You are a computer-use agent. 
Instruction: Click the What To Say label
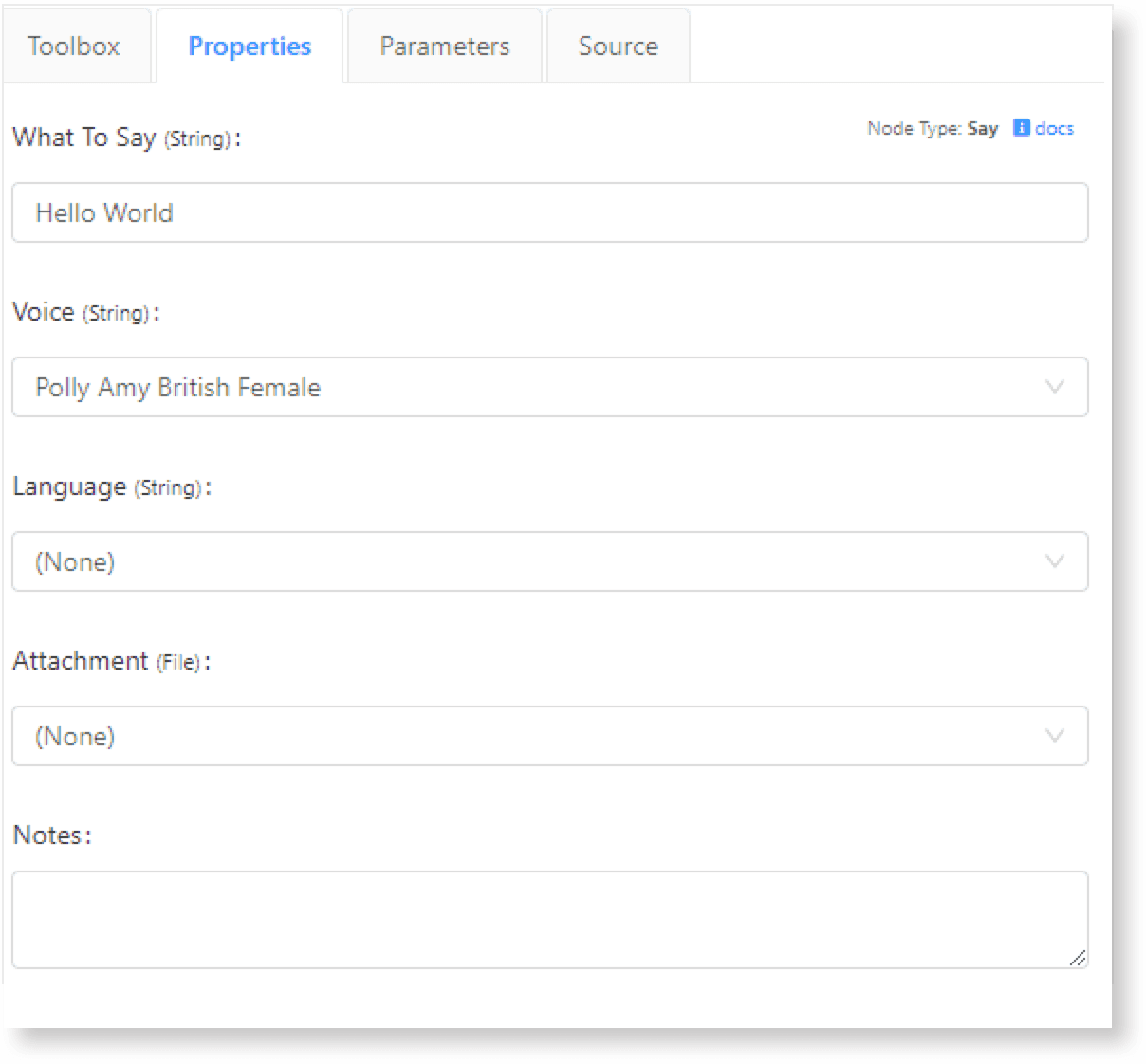click(x=126, y=138)
